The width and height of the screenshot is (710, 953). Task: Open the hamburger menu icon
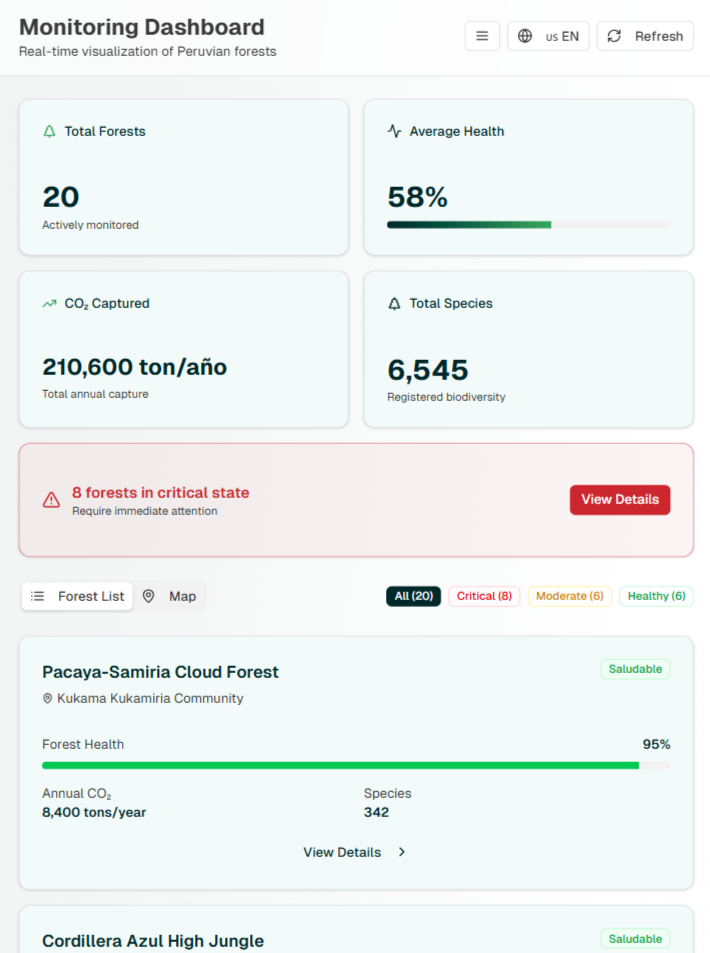click(482, 35)
